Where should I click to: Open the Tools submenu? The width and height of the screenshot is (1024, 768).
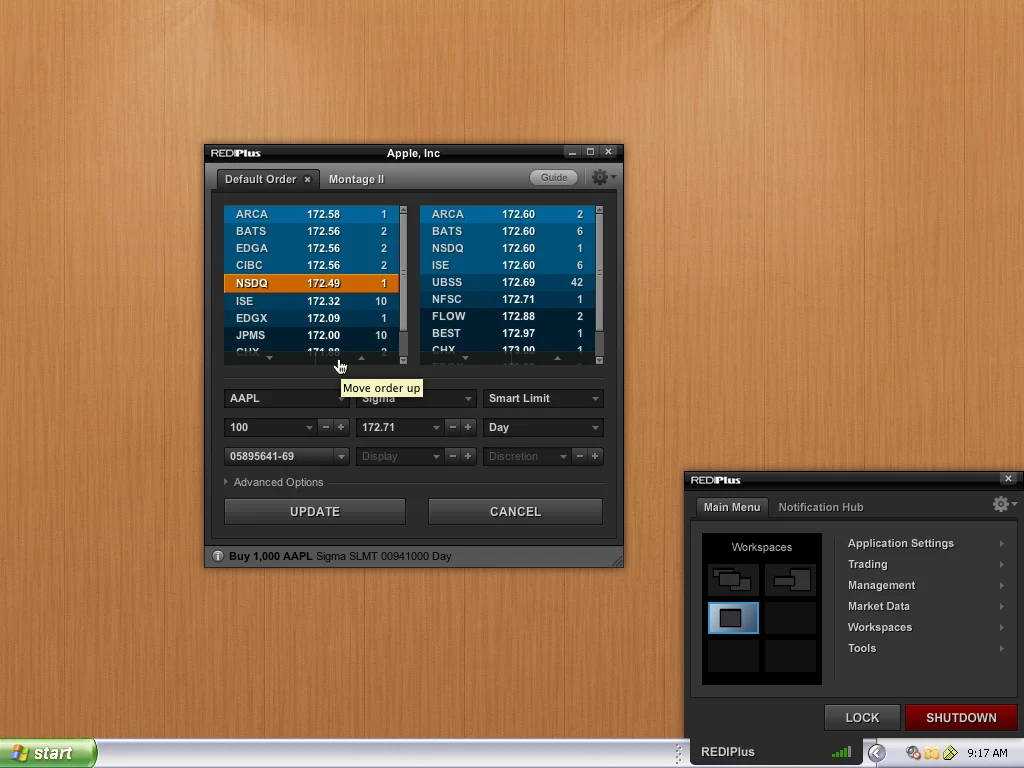pos(926,648)
